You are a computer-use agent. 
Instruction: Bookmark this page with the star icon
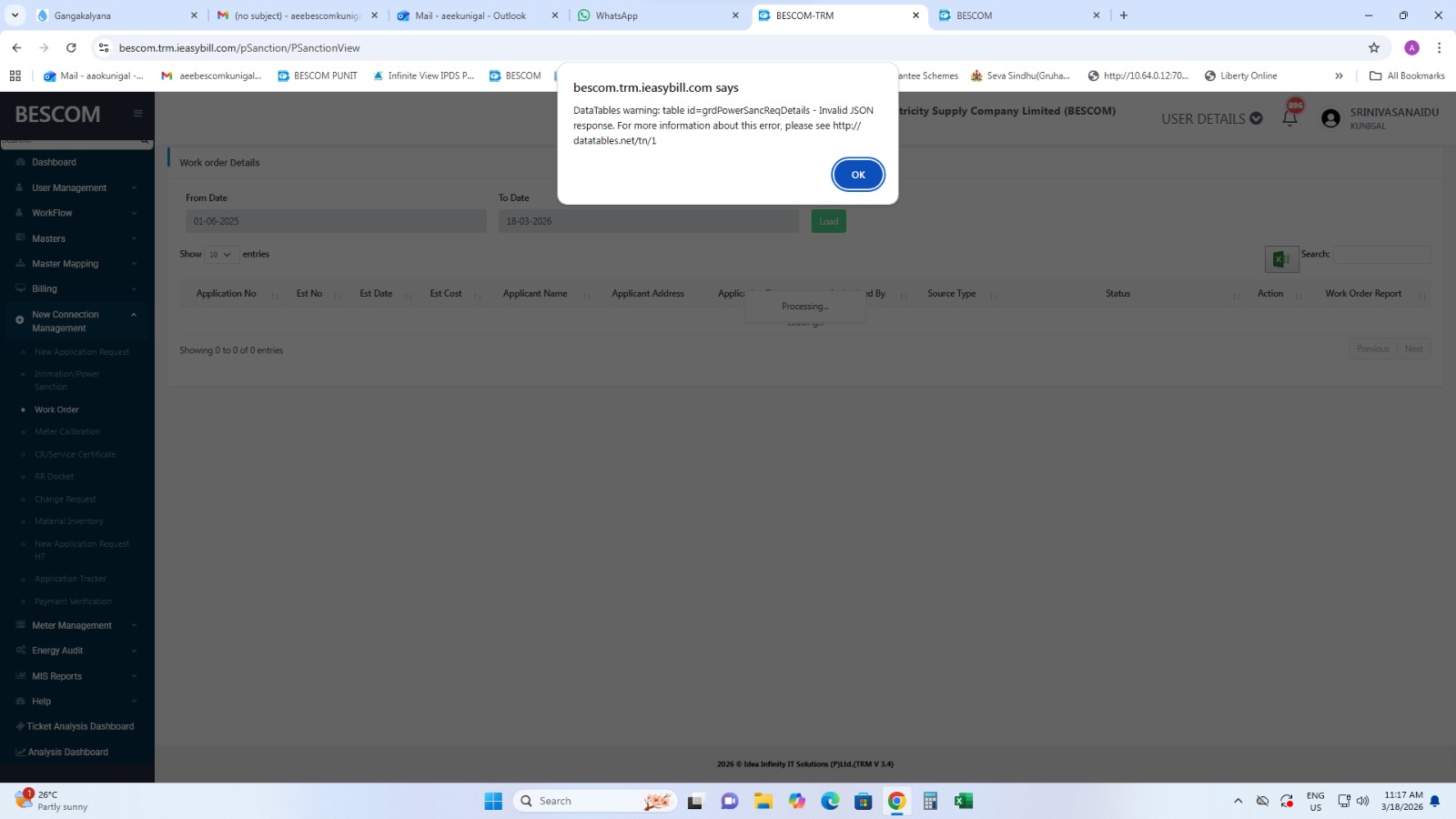[x=1374, y=47]
